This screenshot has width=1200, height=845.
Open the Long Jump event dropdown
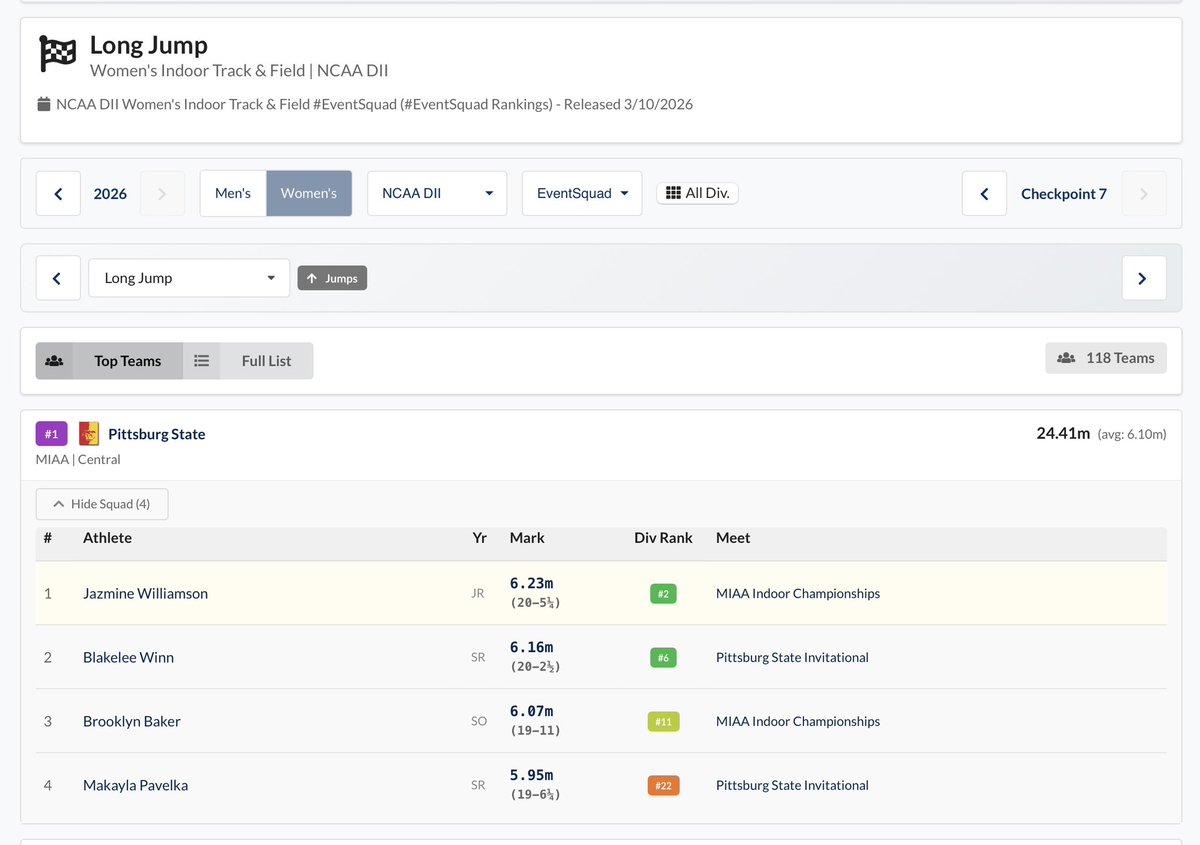189,278
